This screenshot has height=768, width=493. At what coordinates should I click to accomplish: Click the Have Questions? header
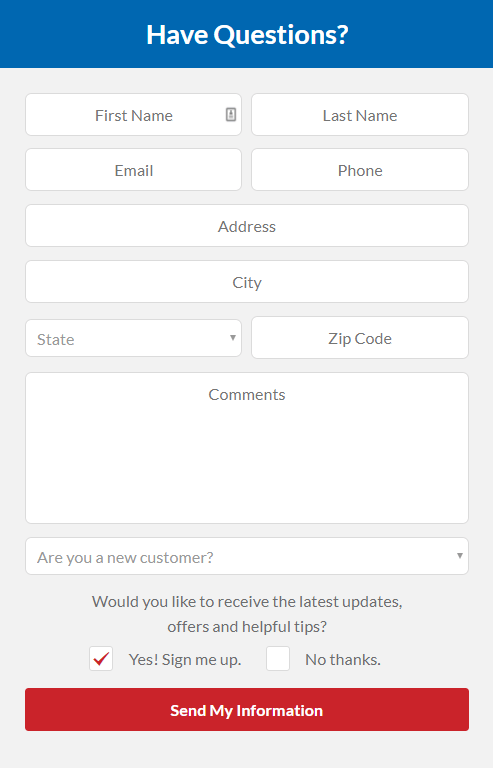tap(247, 35)
